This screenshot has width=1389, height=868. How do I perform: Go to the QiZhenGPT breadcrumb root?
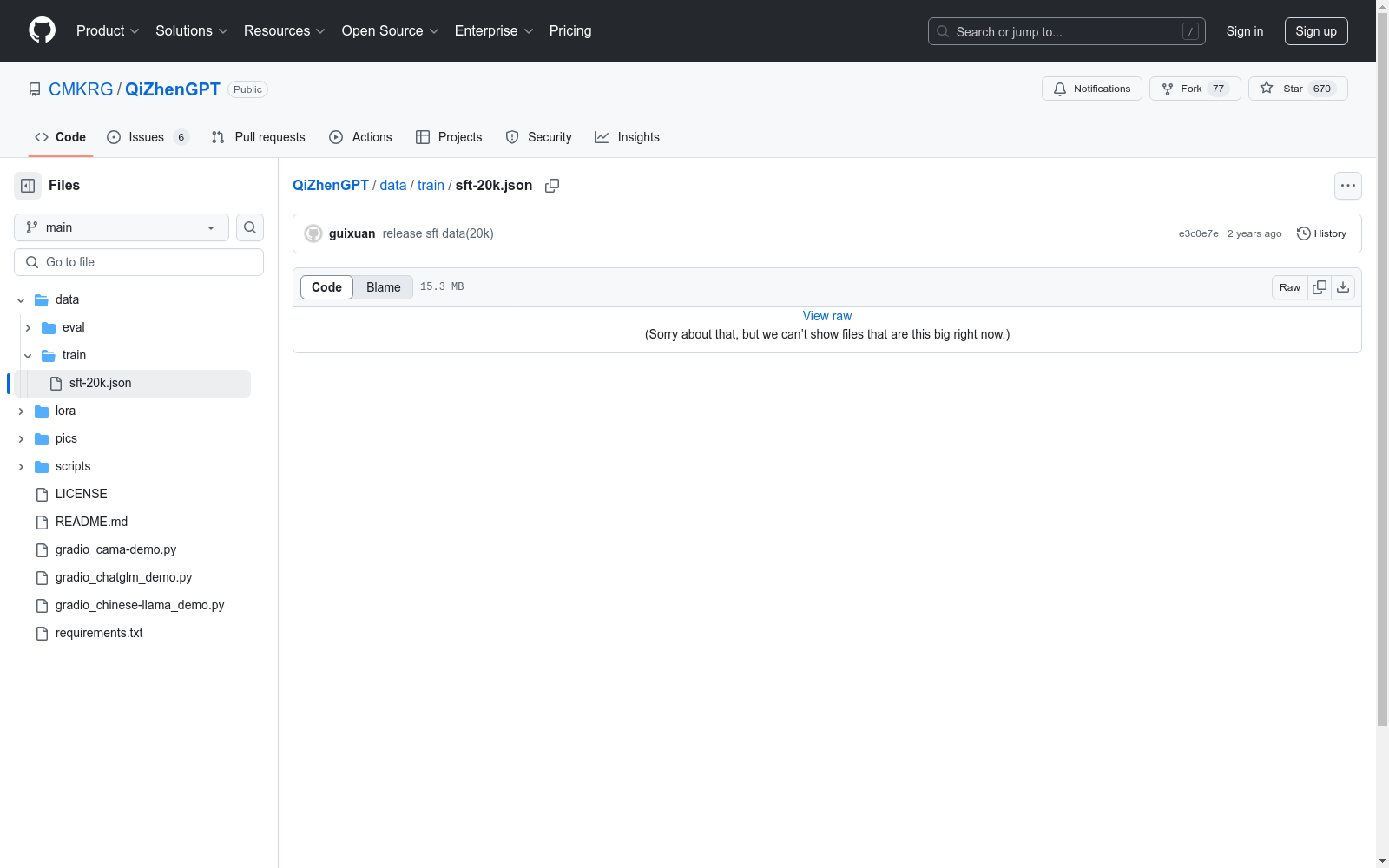click(x=331, y=186)
